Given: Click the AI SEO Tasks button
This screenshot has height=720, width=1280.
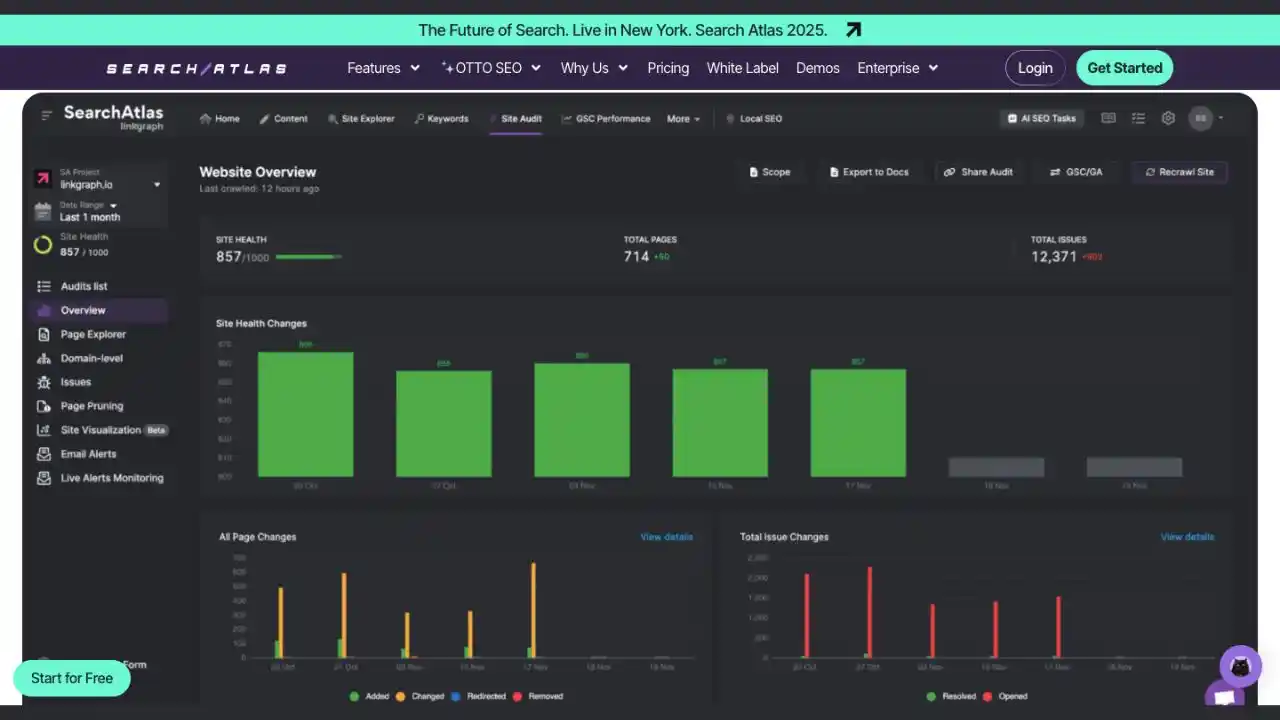Looking at the screenshot, I should click(1042, 118).
